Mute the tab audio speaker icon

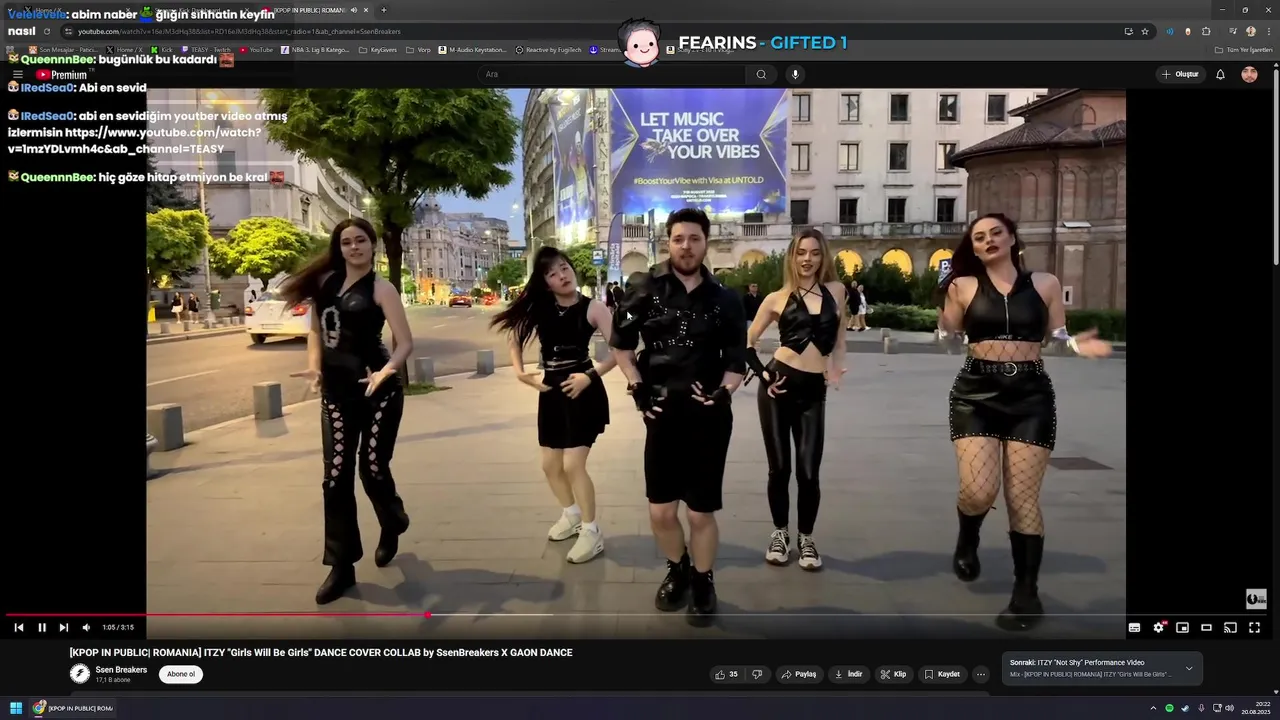(x=353, y=10)
